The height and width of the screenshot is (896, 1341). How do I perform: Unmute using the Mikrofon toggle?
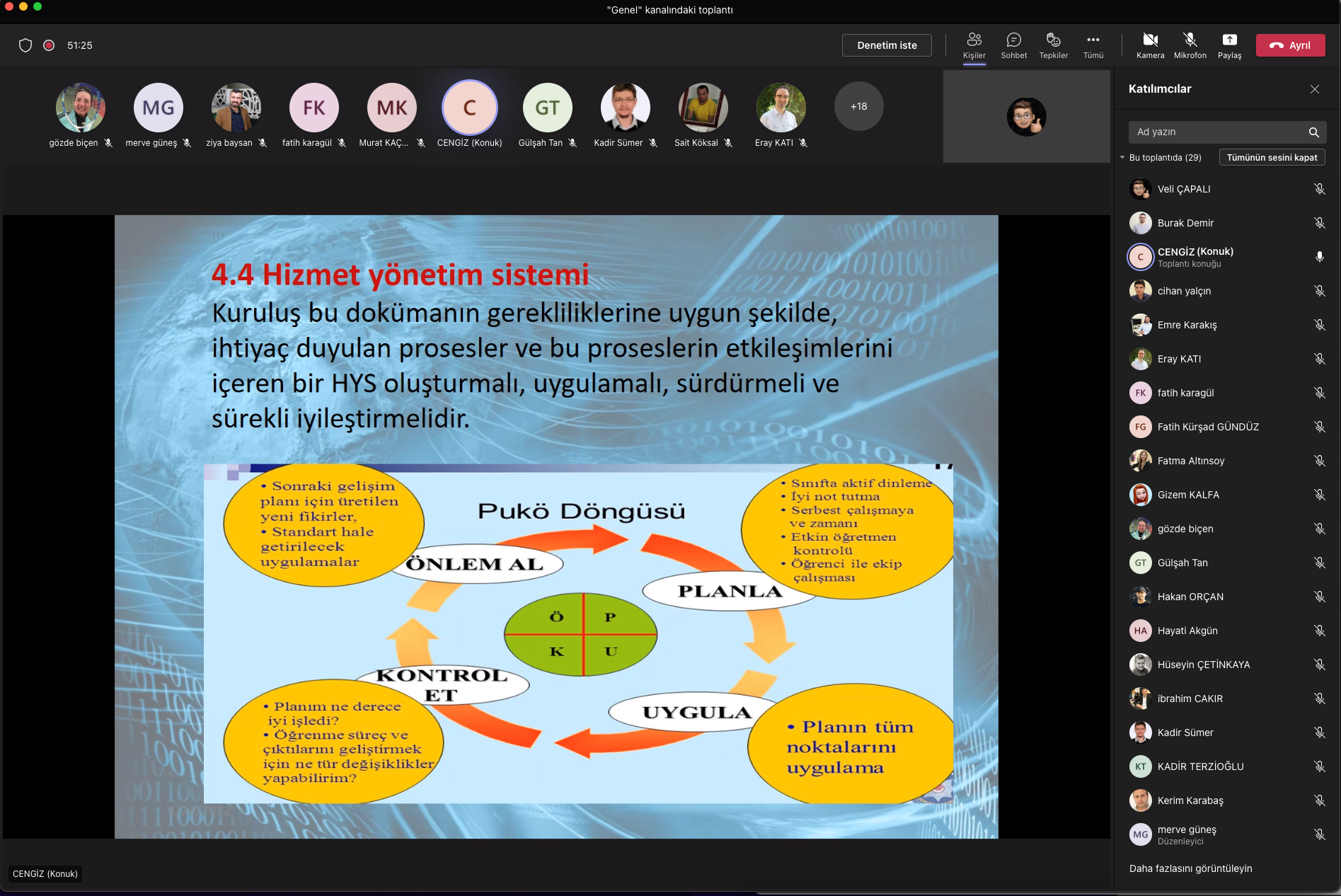point(1190,40)
